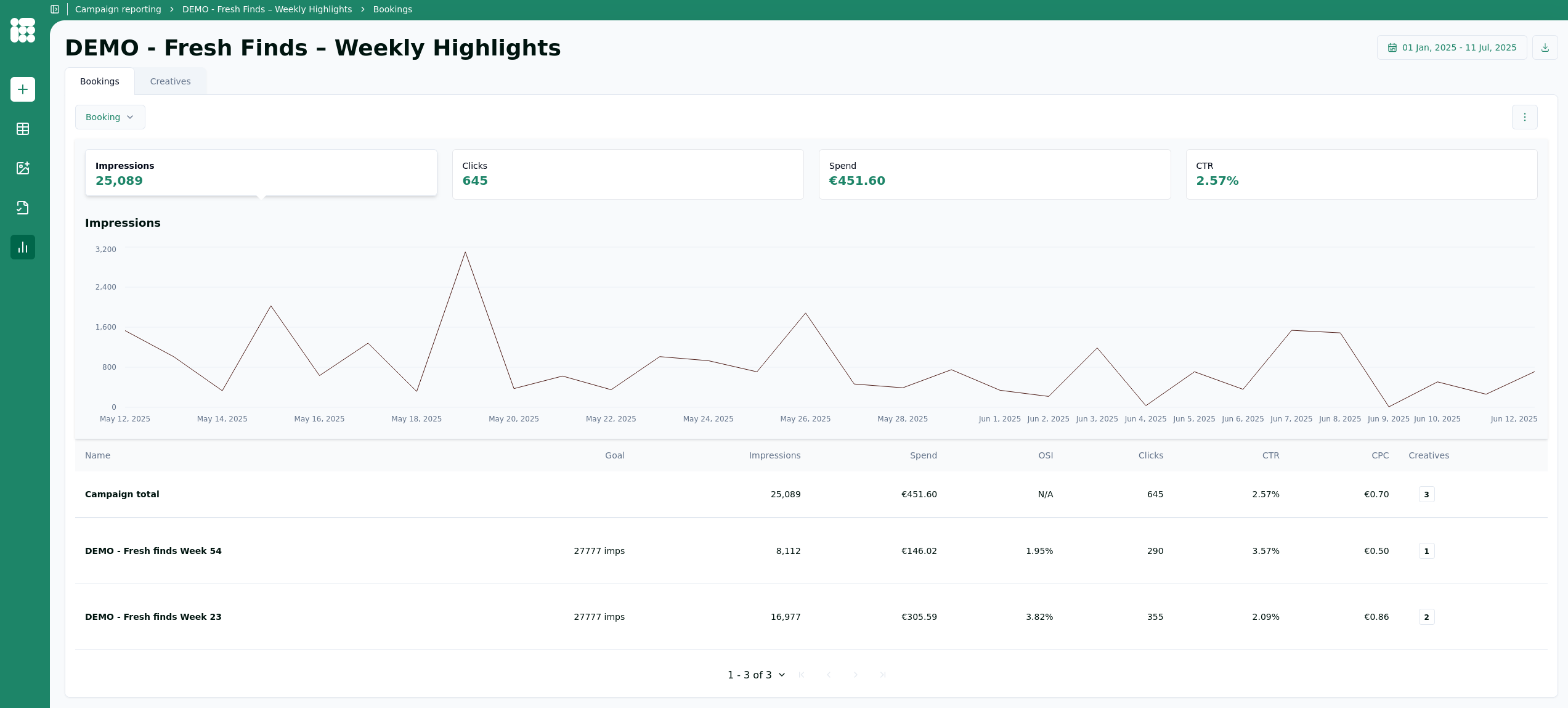Switch to the Creatives tab
The height and width of the screenshot is (708, 1568).
(170, 81)
